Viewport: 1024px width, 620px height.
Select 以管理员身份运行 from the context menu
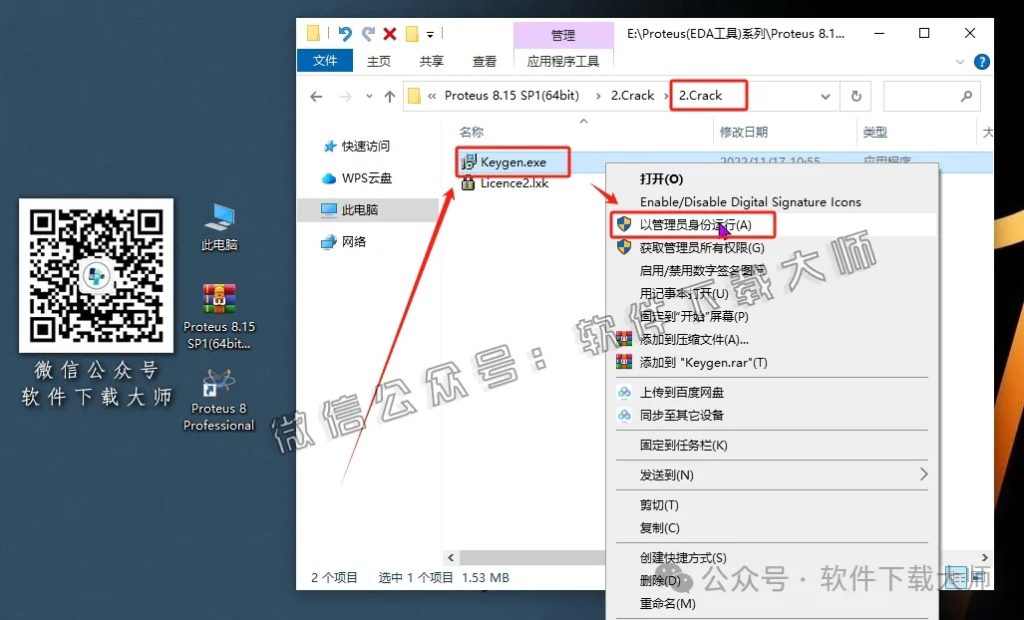(693, 224)
